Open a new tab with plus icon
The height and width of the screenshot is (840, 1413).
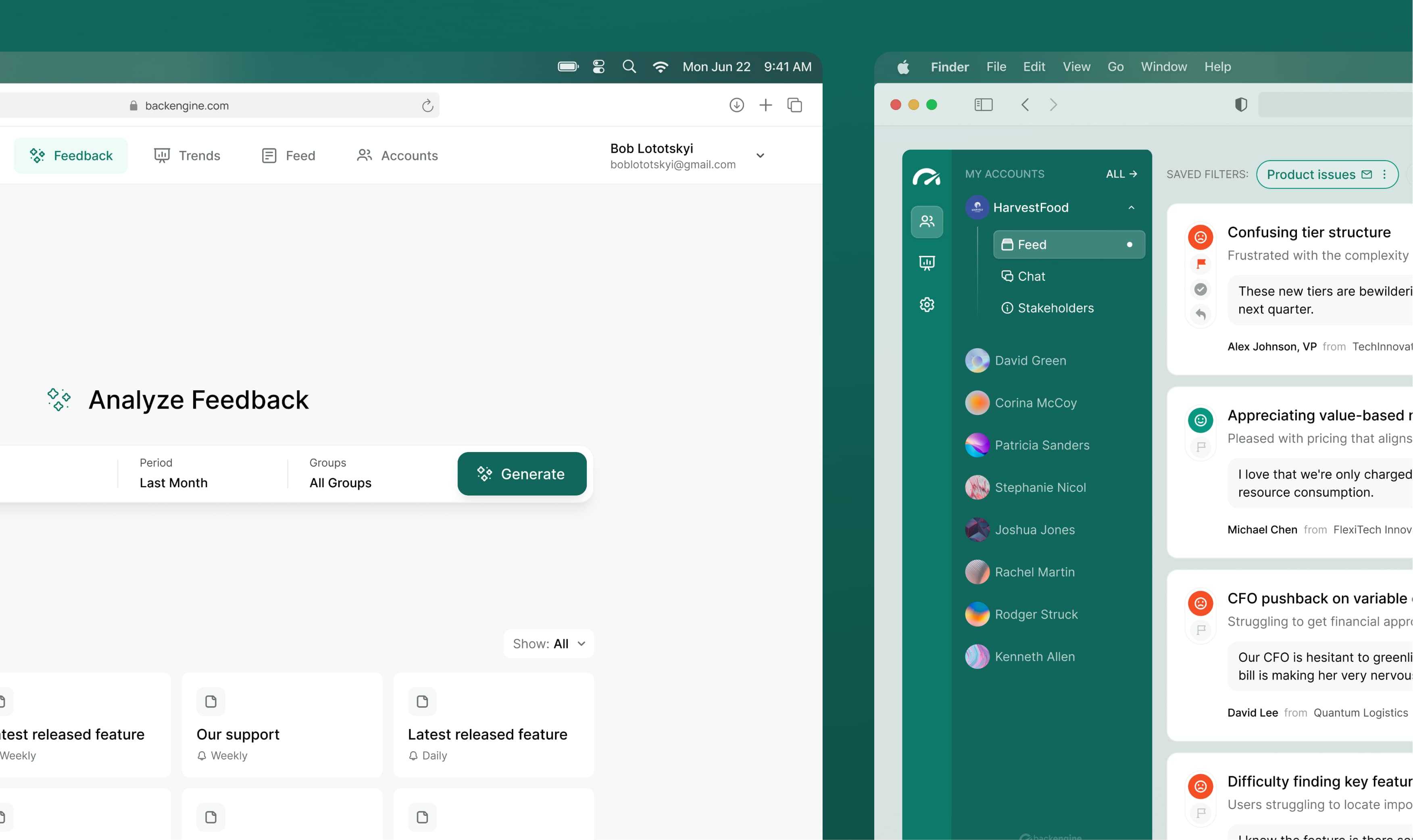(765, 105)
